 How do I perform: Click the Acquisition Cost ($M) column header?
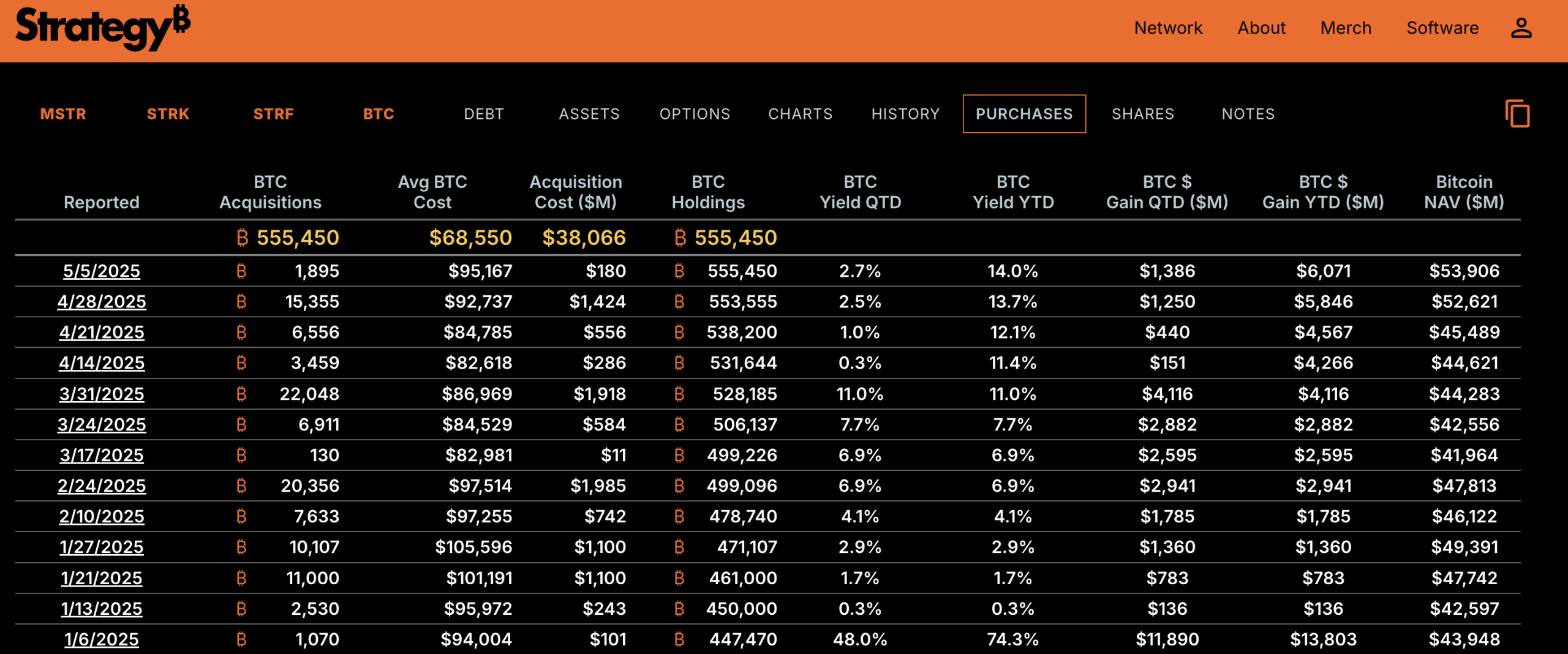coord(576,192)
